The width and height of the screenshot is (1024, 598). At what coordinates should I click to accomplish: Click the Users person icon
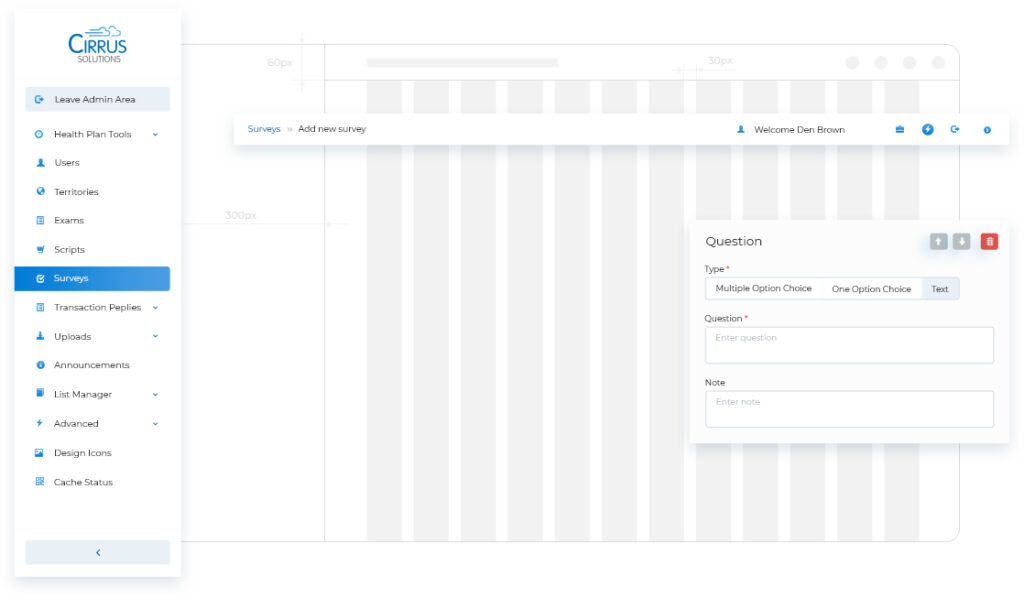click(x=40, y=163)
